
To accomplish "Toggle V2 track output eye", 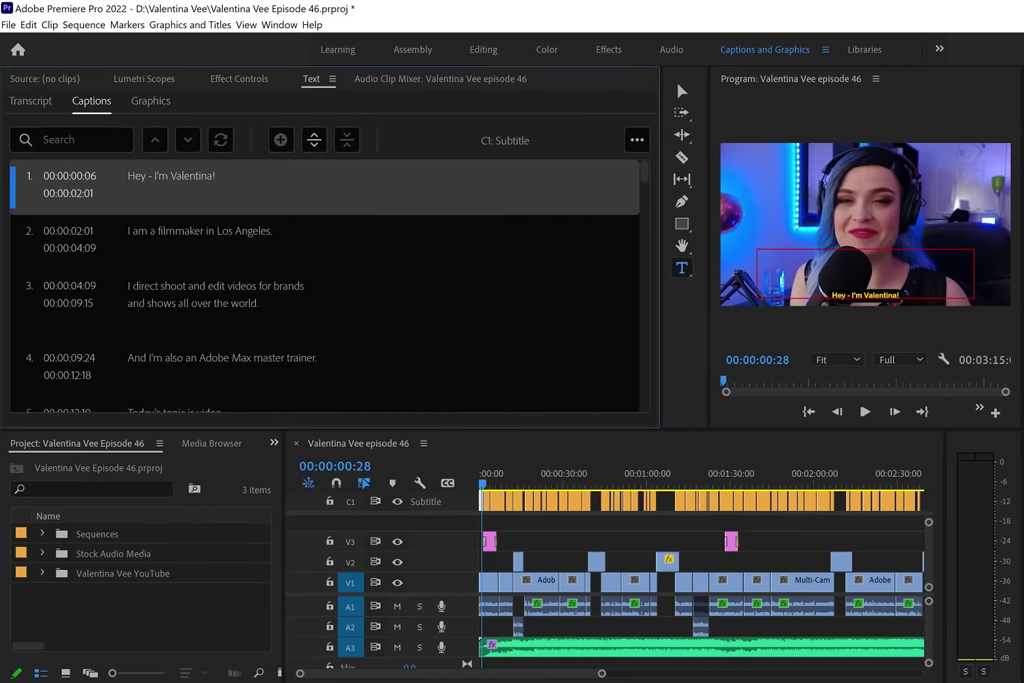I will click(397, 562).
